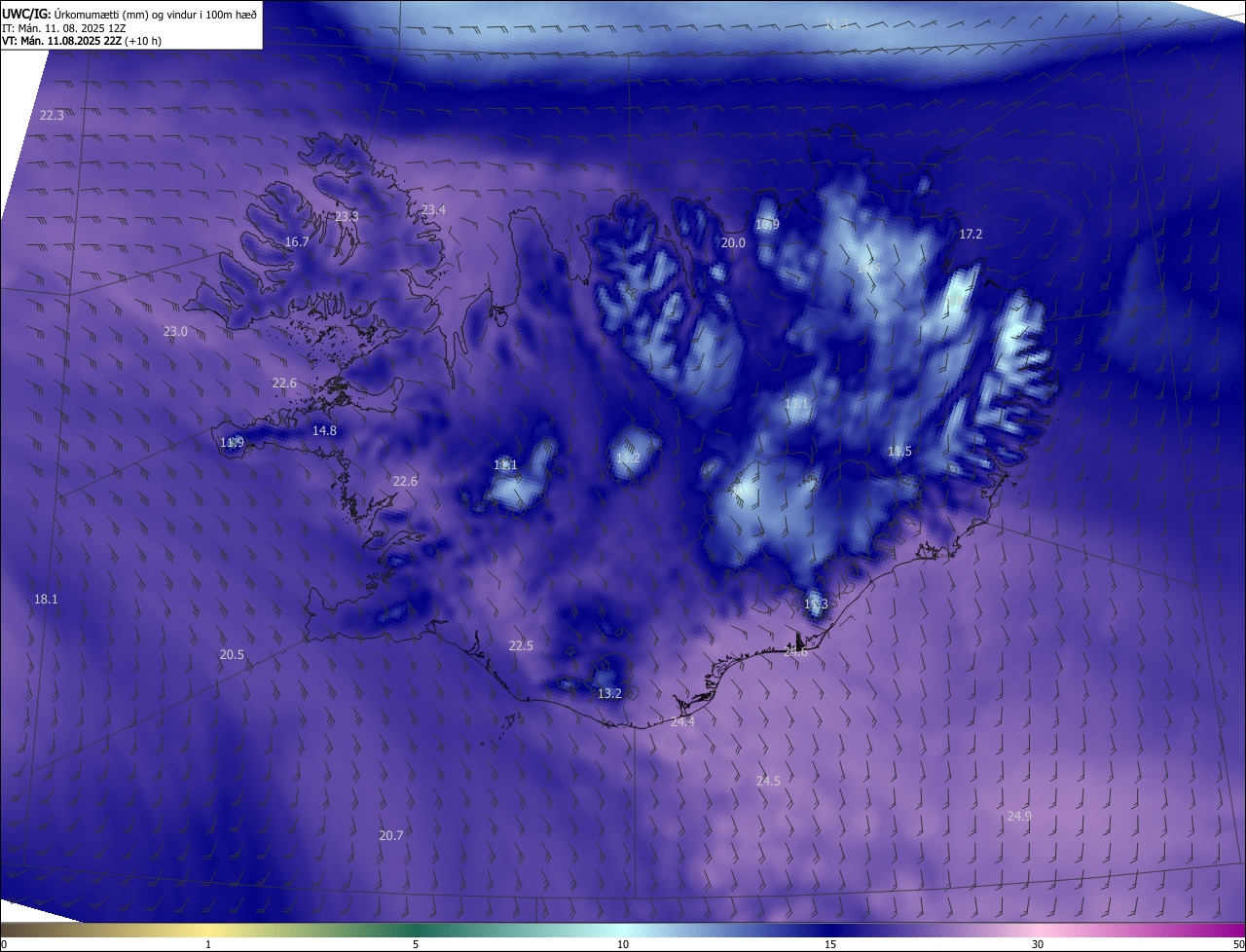Image resolution: width=1246 pixels, height=952 pixels.
Task: Click the color scale label "30"
Action: [1038, 944]
